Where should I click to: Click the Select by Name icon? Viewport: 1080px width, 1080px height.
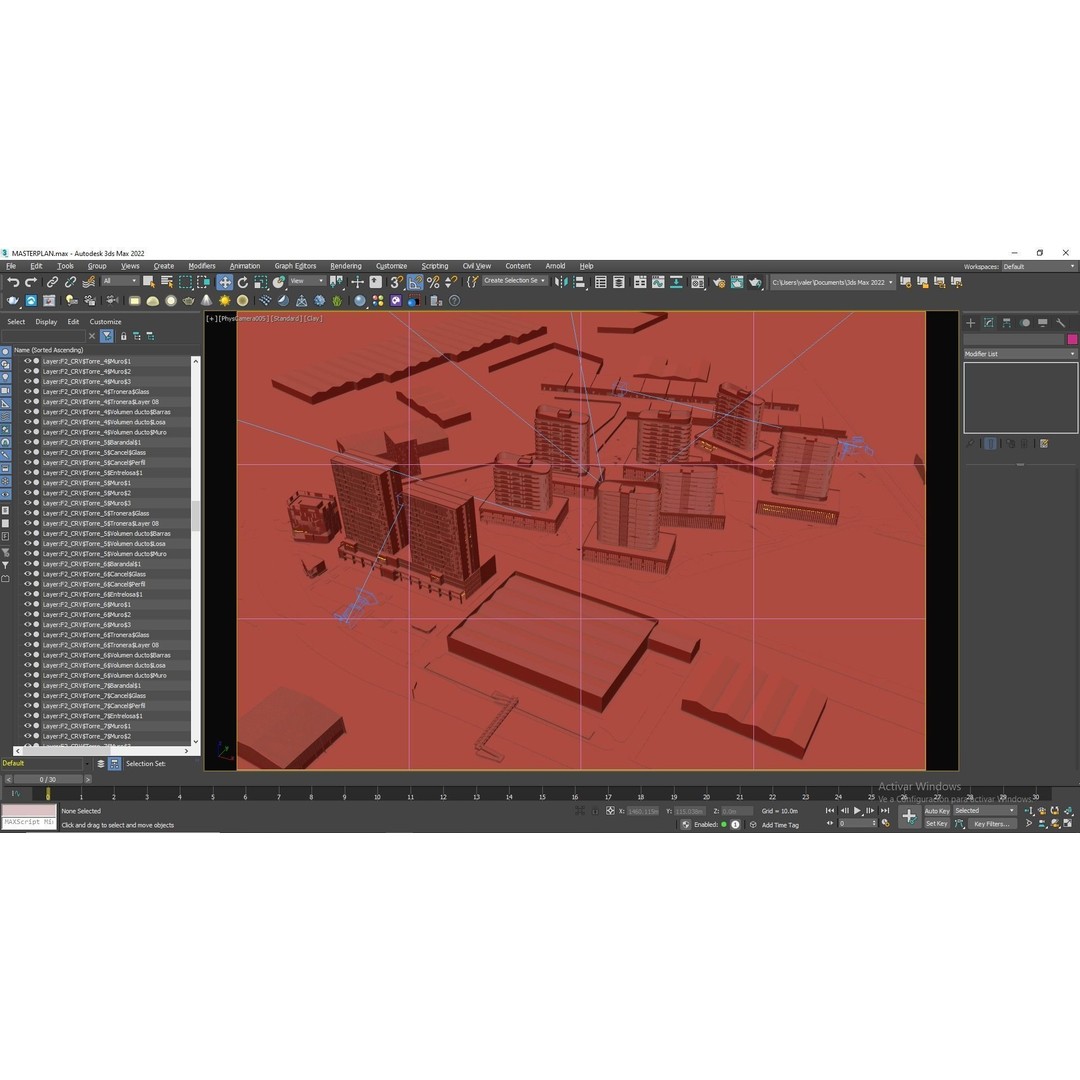167,282
